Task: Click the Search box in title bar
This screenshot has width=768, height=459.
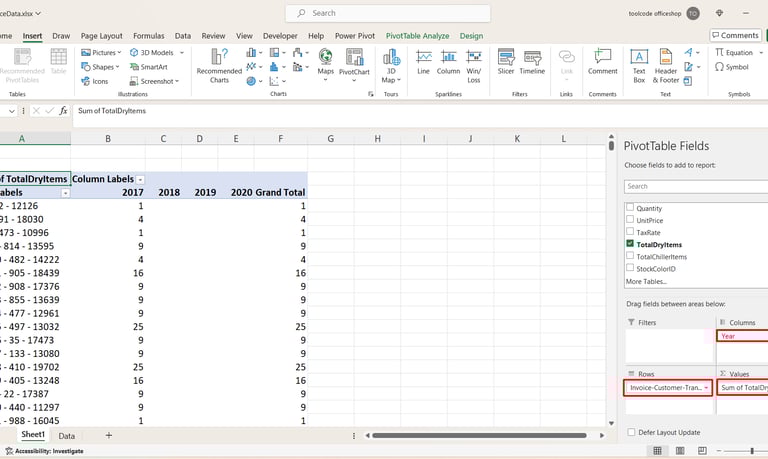Action: [x=388, y=13]
